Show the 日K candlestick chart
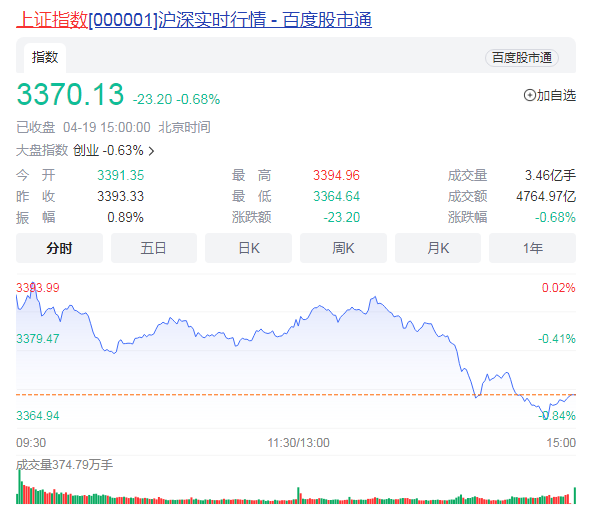Image resolution: width=607 pixels, height=516 pixels. (248, 248)
